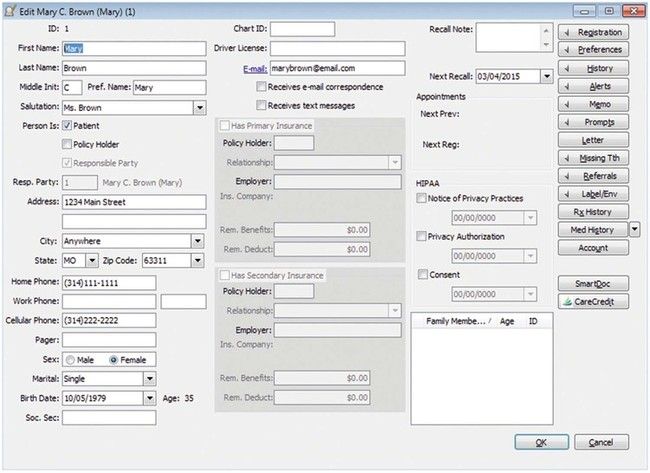650x473 pixels.
Task: Select the Male radio button
Action: pos(70,360)
